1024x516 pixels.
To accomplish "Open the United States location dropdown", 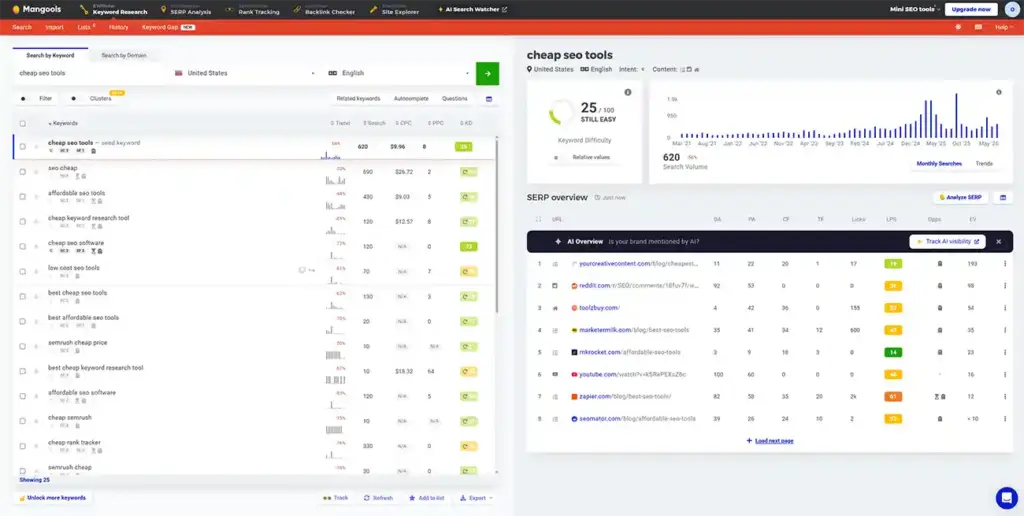I will coord(245,74).
